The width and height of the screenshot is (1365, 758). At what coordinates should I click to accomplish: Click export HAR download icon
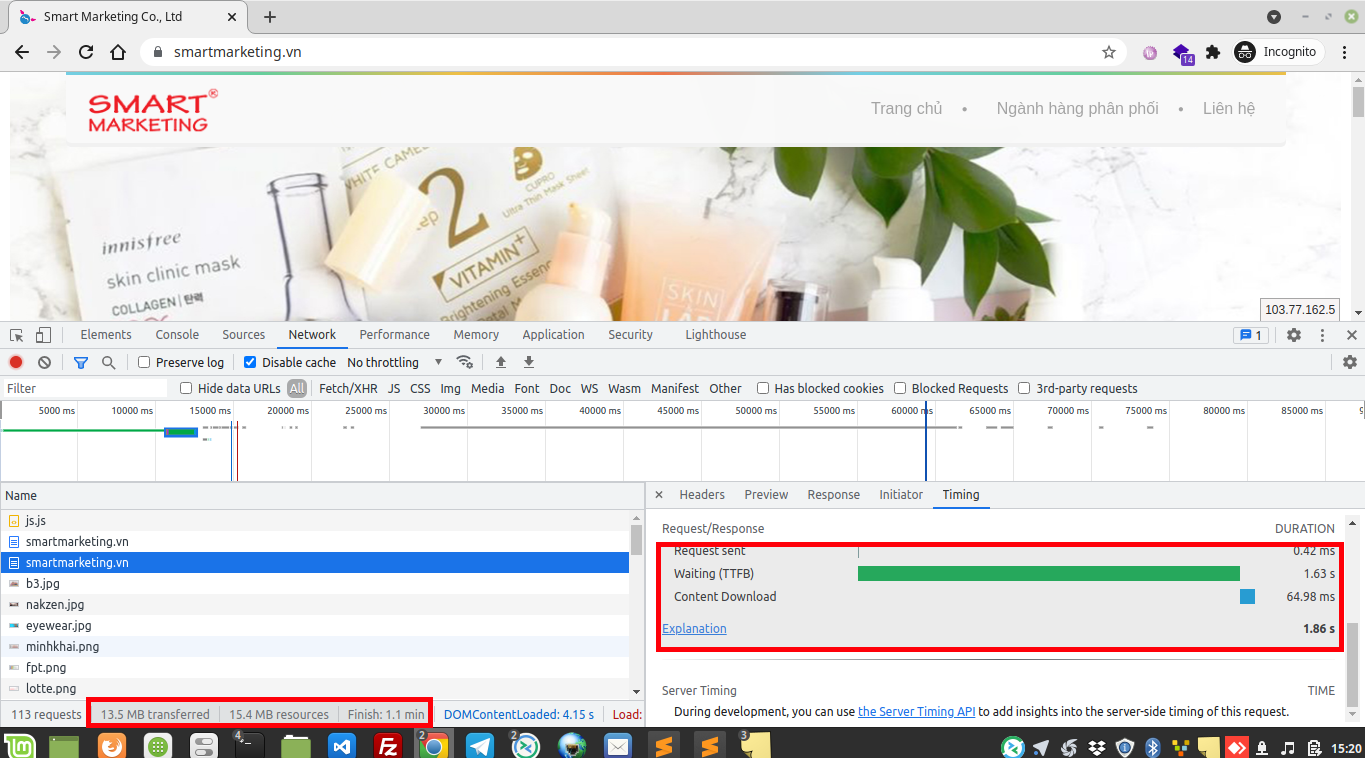point(529,362)
